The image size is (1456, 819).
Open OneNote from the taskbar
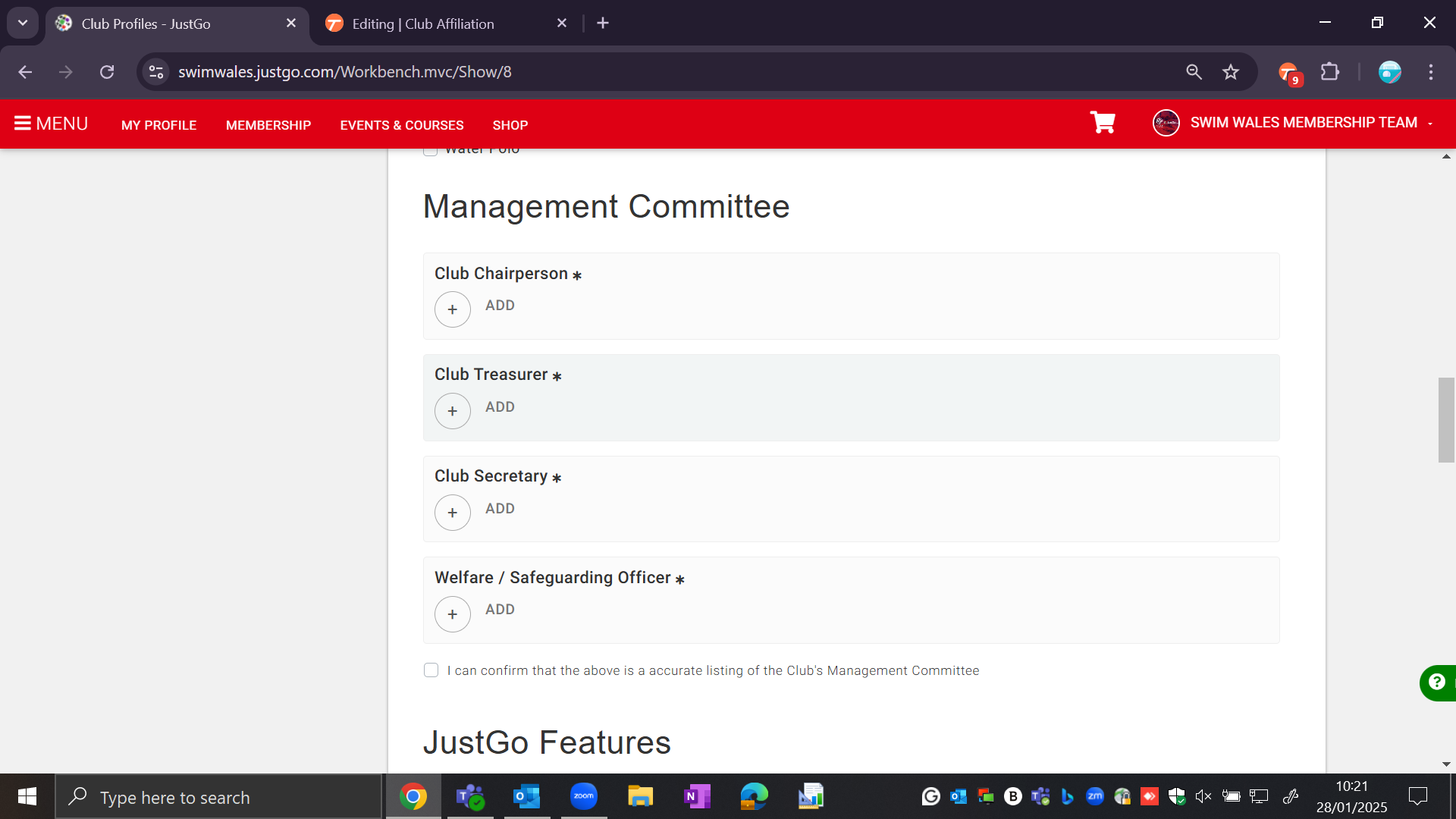(x=698, y=796)
